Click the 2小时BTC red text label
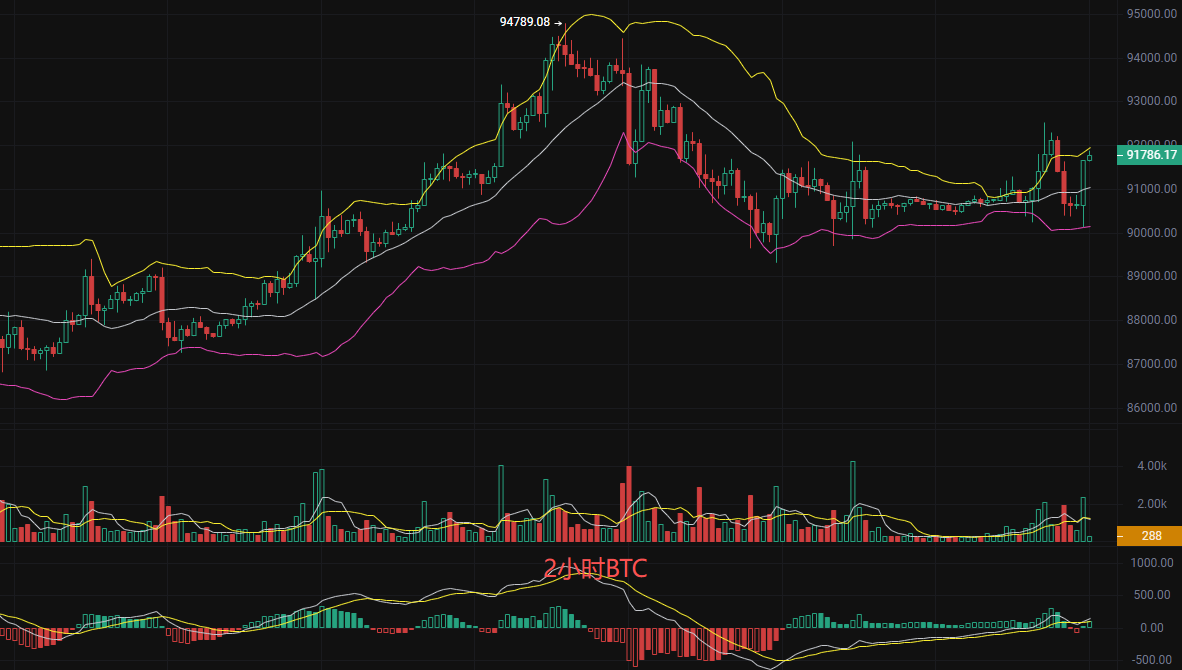The width and height of the screenshot is (1182, 670). [596, 570]
